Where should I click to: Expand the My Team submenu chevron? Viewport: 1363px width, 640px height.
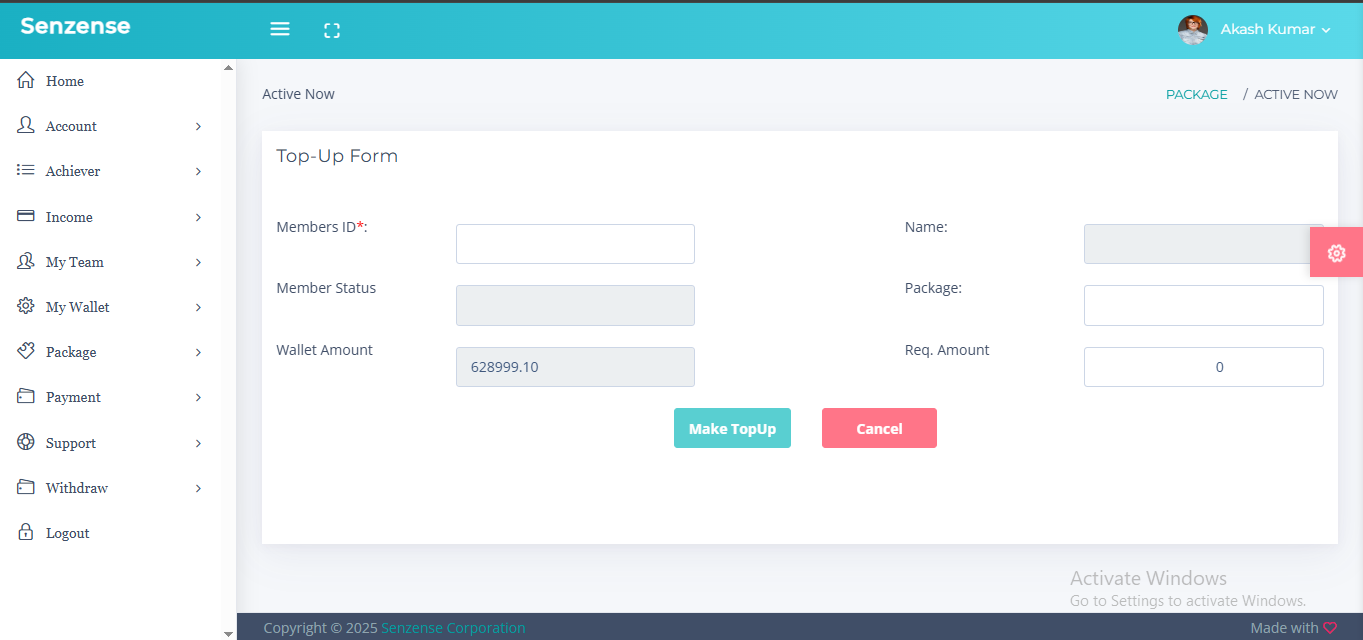coord(198,262)
